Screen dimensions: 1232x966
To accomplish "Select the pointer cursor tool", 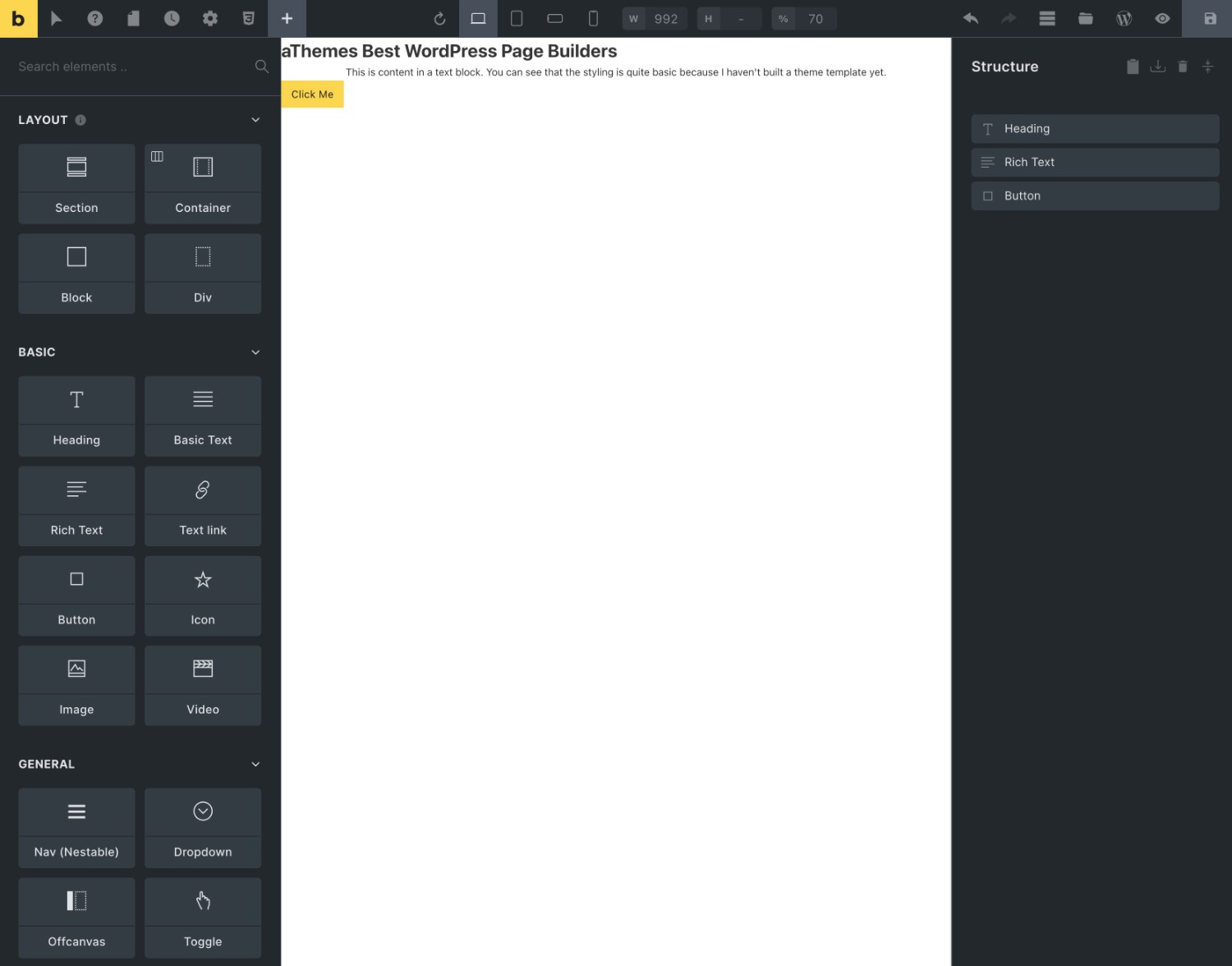I will click(57, 18).
